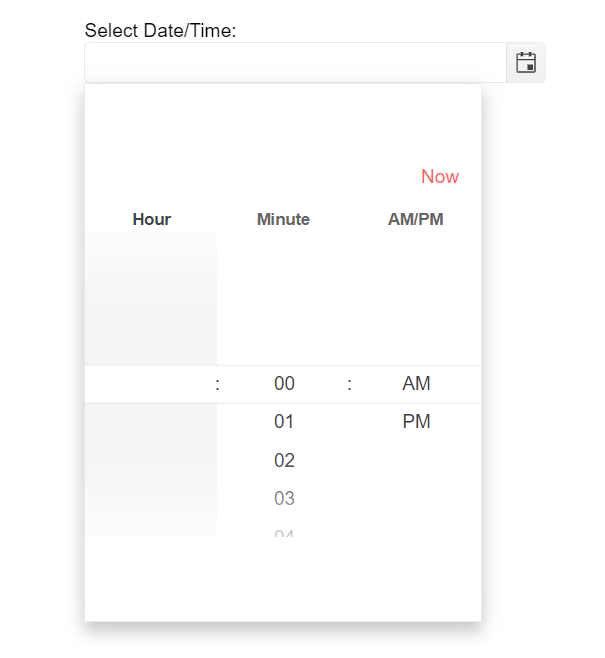The width and height of the screenshot is (605, 658).
Task: Select the Minute column header
Action: (x=283, y=219)
